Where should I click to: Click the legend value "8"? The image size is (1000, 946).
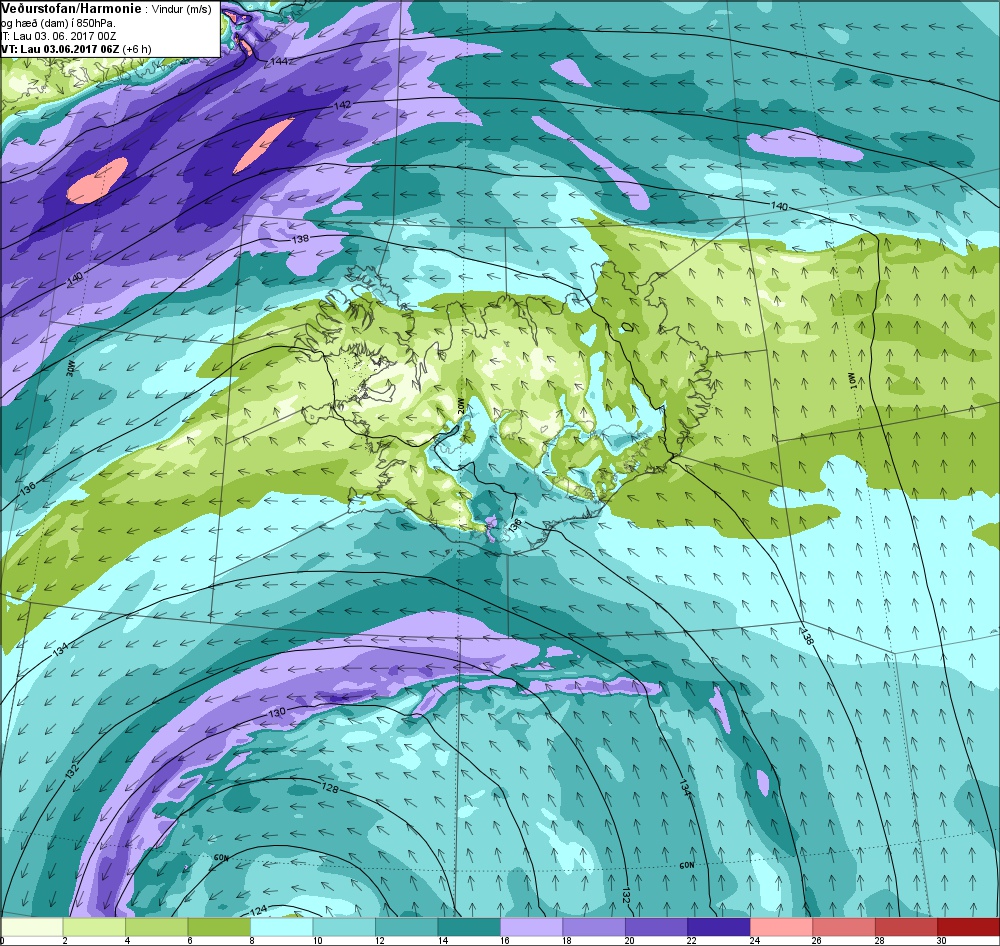pyautogui.click(x=251, y=940)
